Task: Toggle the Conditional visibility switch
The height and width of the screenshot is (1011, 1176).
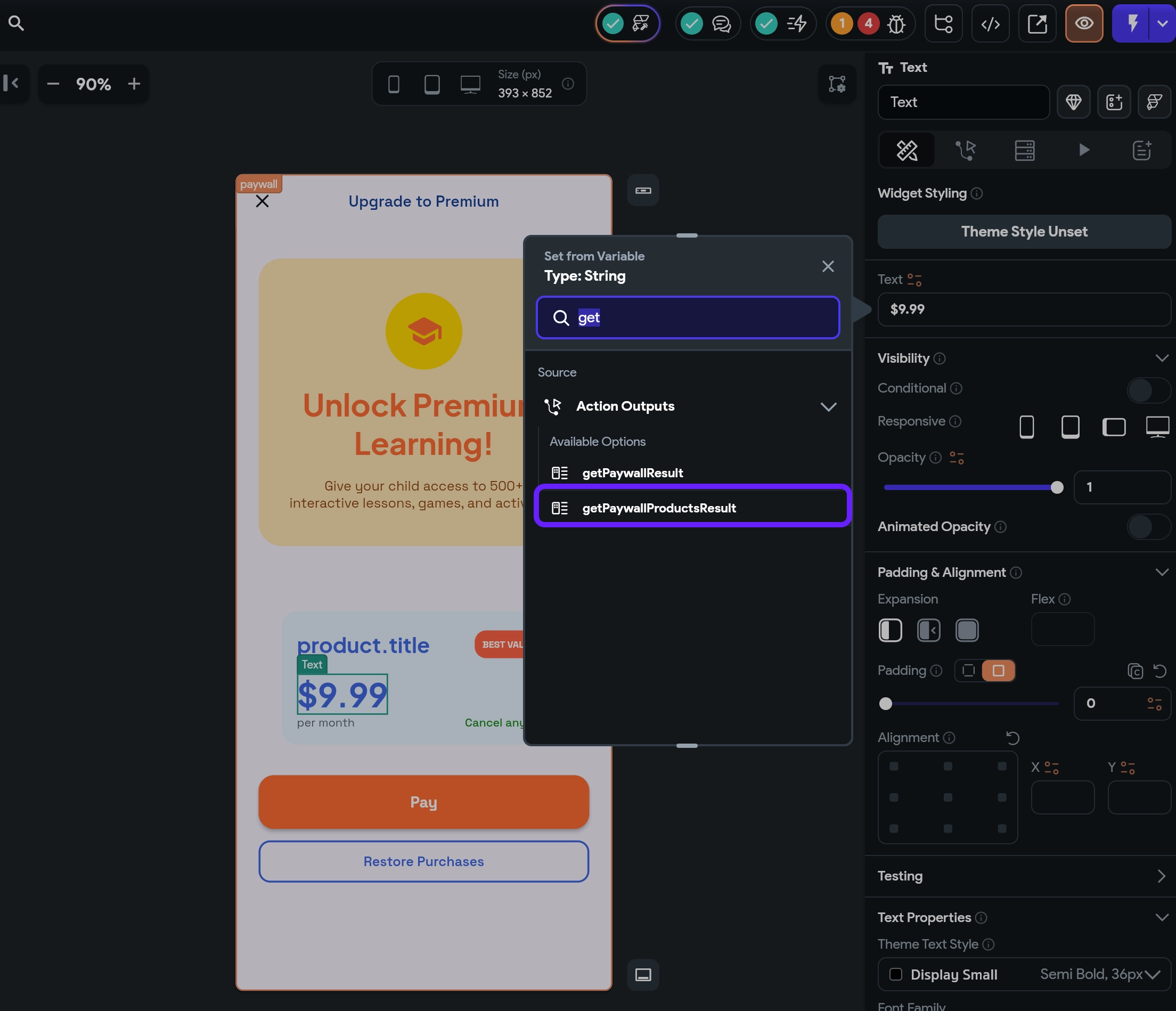Action: [1148, 389]
